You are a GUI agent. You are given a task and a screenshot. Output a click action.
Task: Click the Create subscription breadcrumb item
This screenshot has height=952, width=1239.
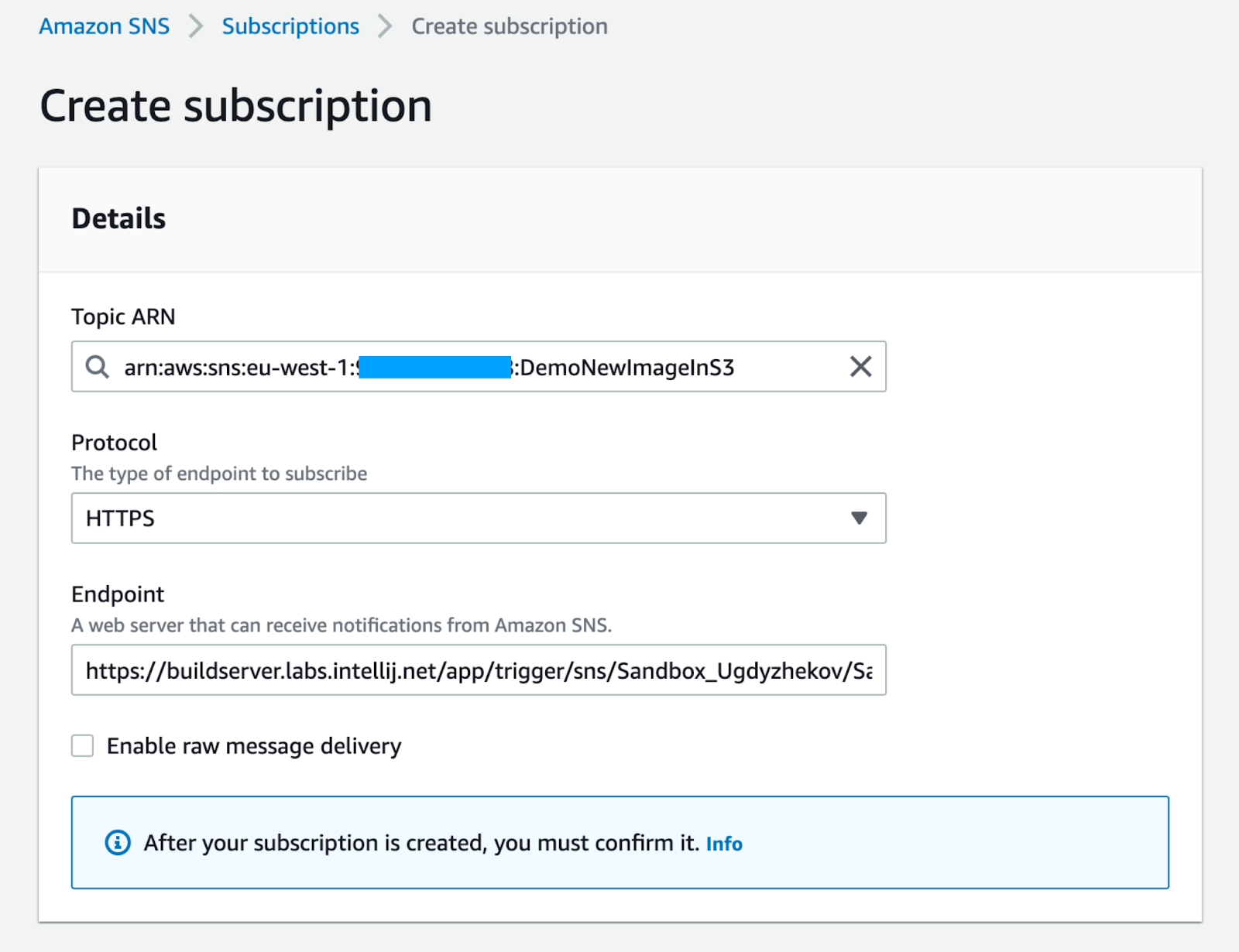click(509, 26)
